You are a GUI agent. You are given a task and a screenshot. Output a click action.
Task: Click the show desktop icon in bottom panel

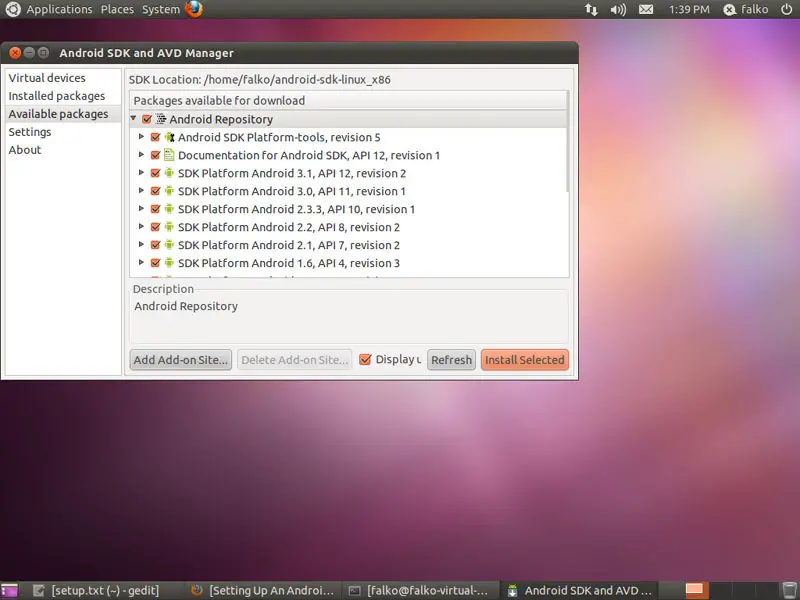pos(9,590)
